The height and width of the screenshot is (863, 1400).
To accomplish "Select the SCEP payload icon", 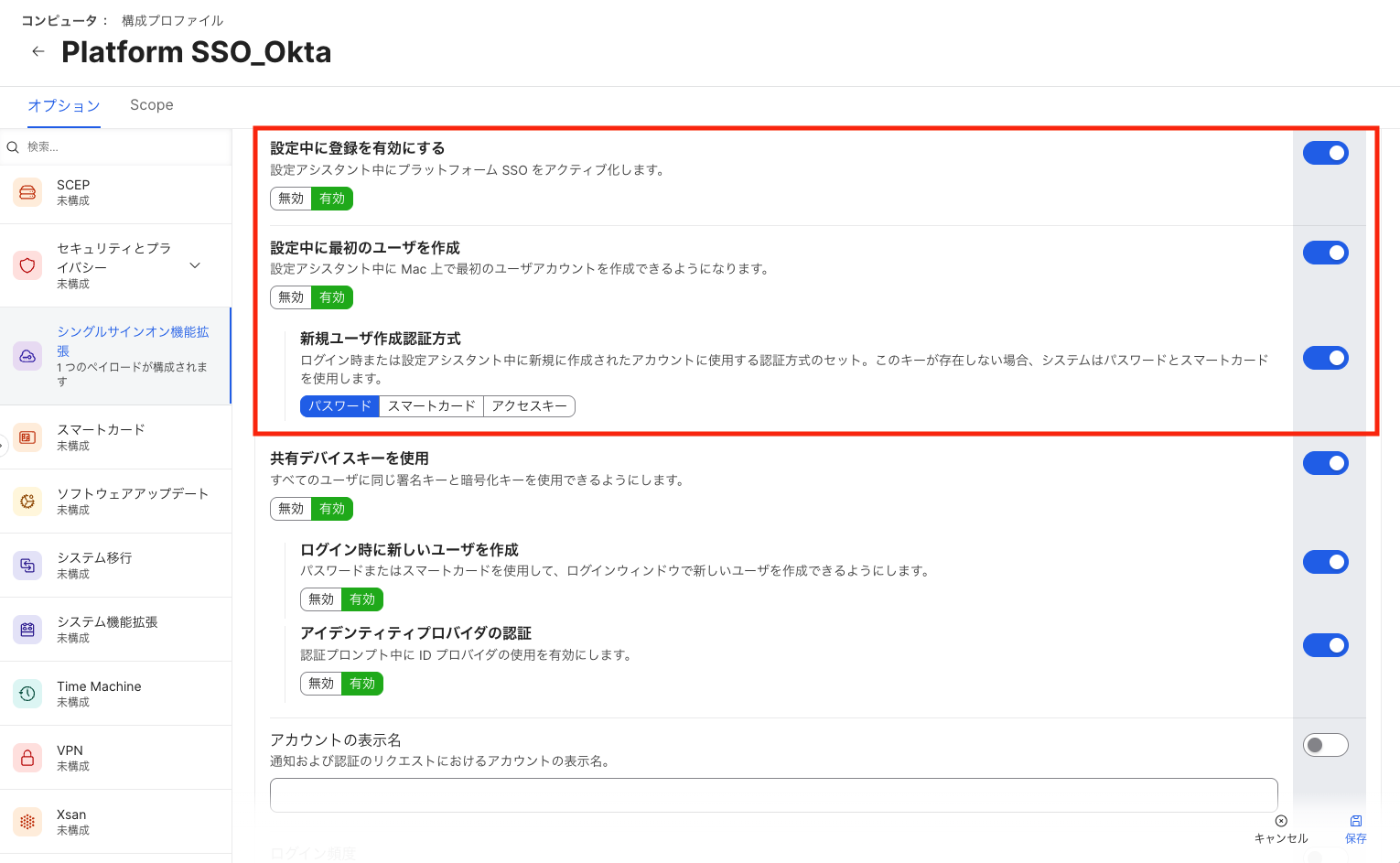I will [27, 192].
